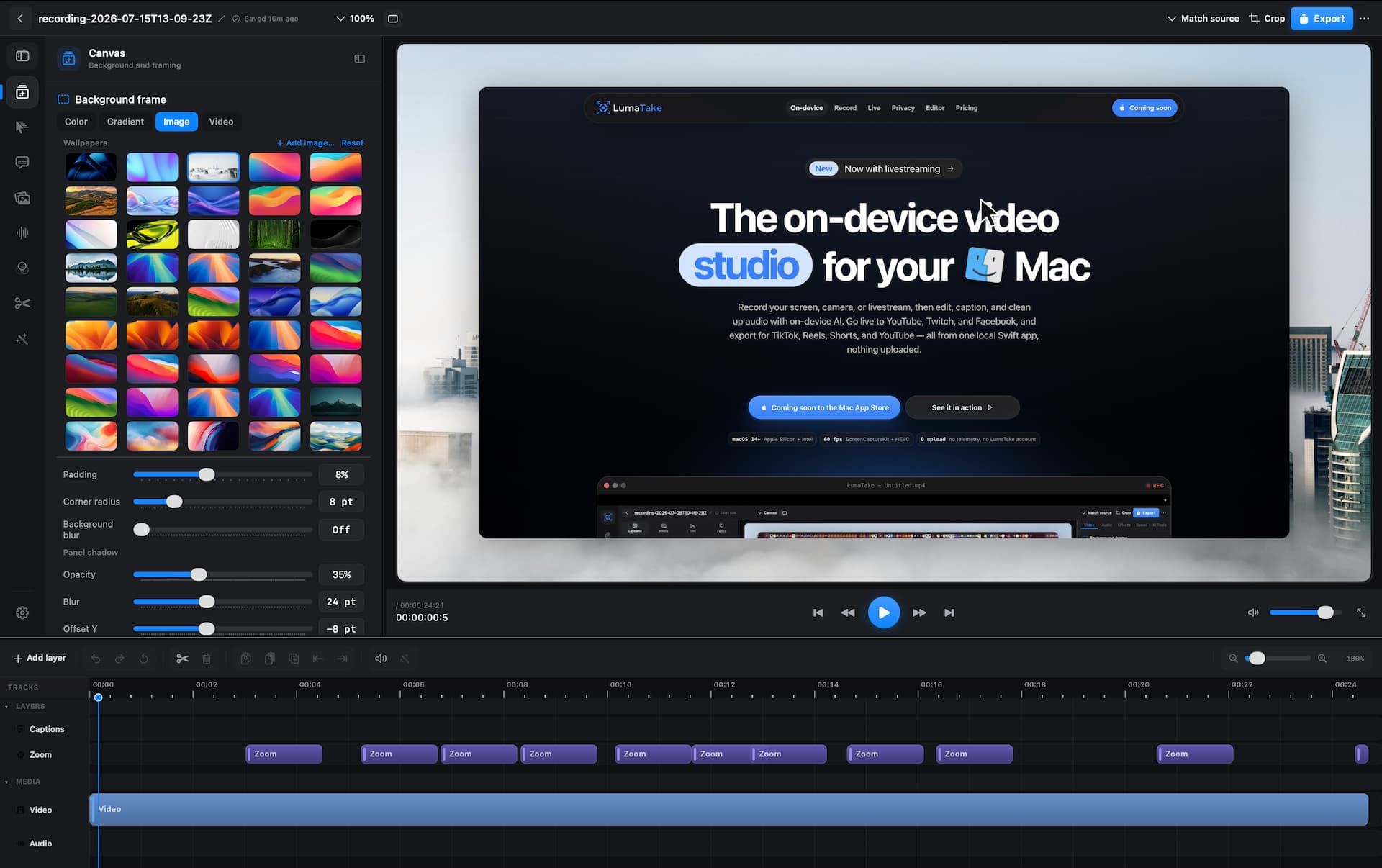Click the speaker icon in timeline toolbar
This screenshot has height=868, width=1382.
(381, 659)
